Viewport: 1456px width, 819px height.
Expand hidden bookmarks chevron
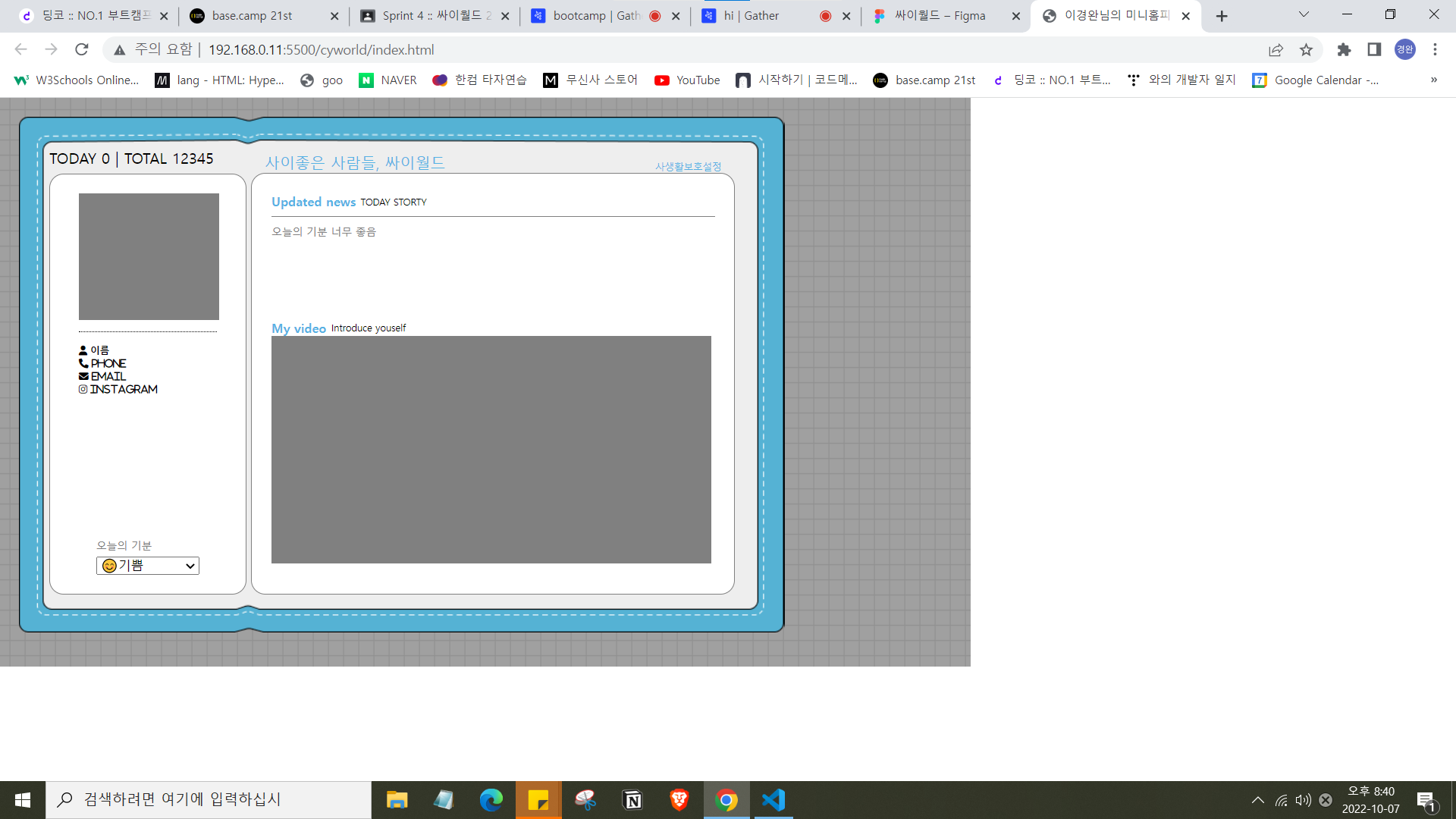(x=1433, y=80)
